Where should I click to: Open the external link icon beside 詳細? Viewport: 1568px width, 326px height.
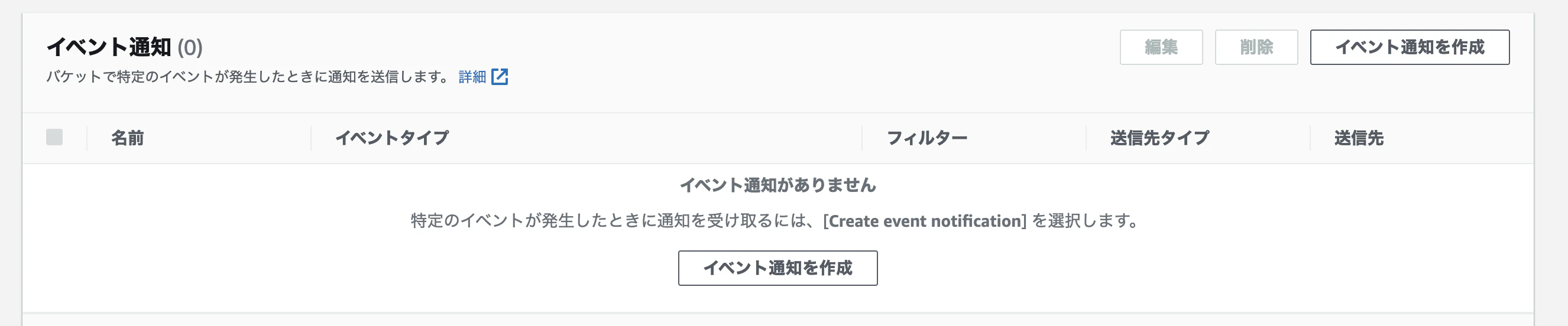[x=500, y=77]
